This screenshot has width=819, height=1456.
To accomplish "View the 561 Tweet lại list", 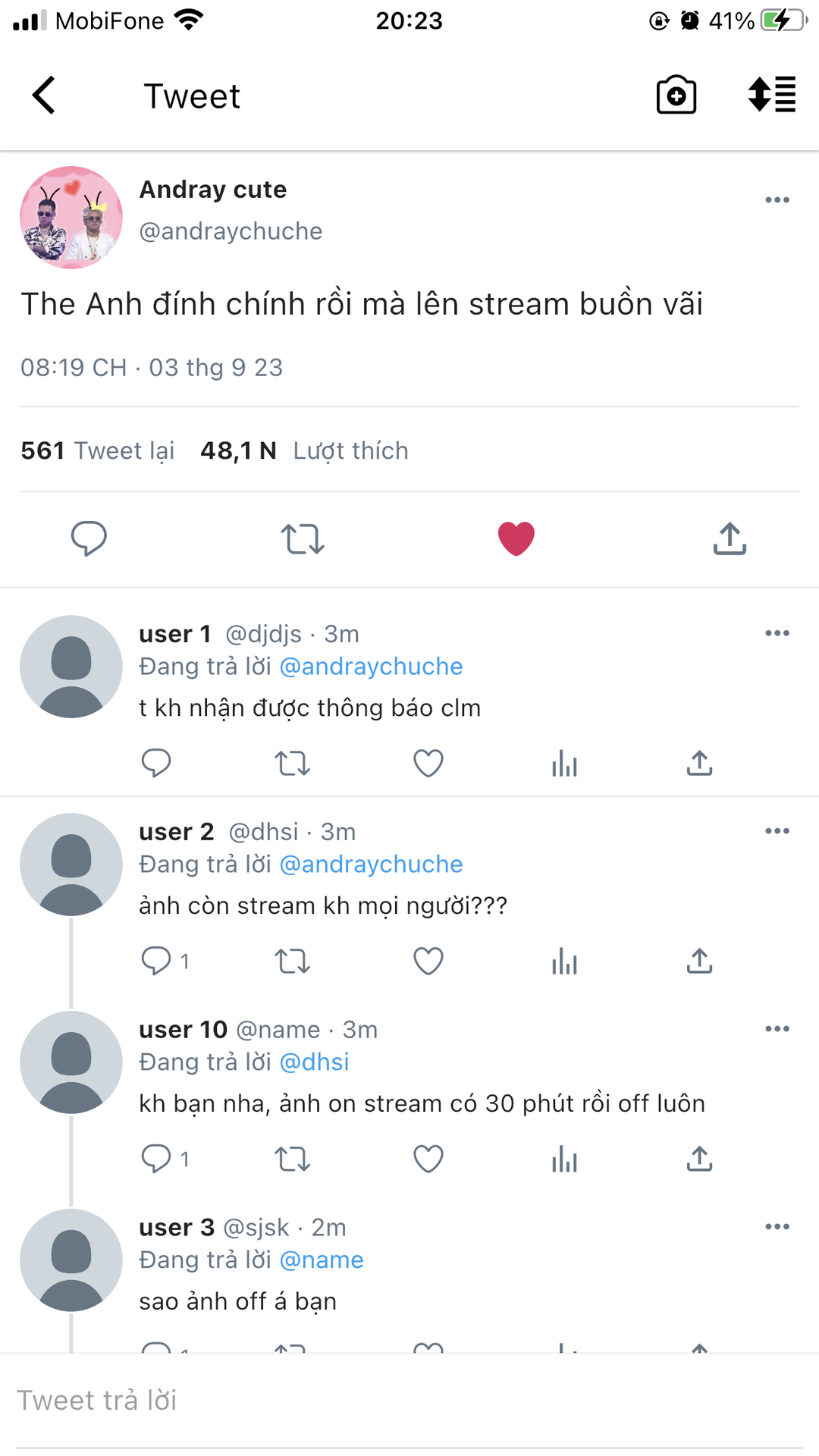I will point(98,451).
